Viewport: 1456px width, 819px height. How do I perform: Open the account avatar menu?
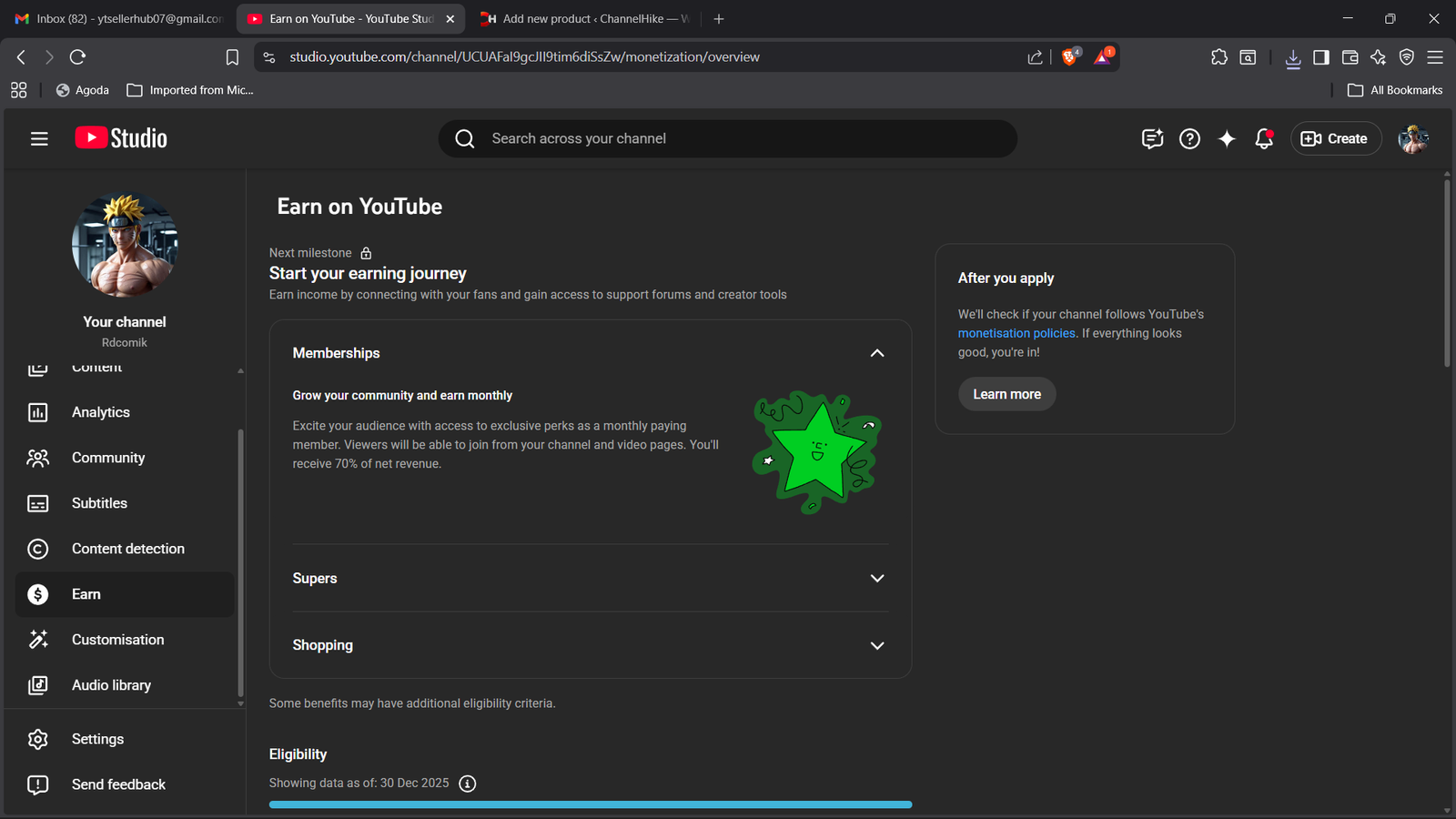click(x=1413, y=138)
